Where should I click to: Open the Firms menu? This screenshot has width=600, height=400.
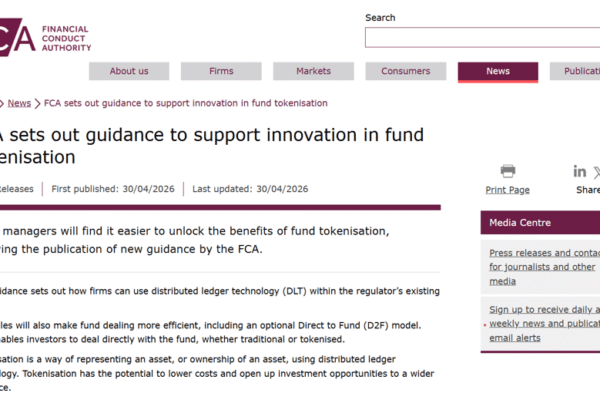click(x=221, y=71)
